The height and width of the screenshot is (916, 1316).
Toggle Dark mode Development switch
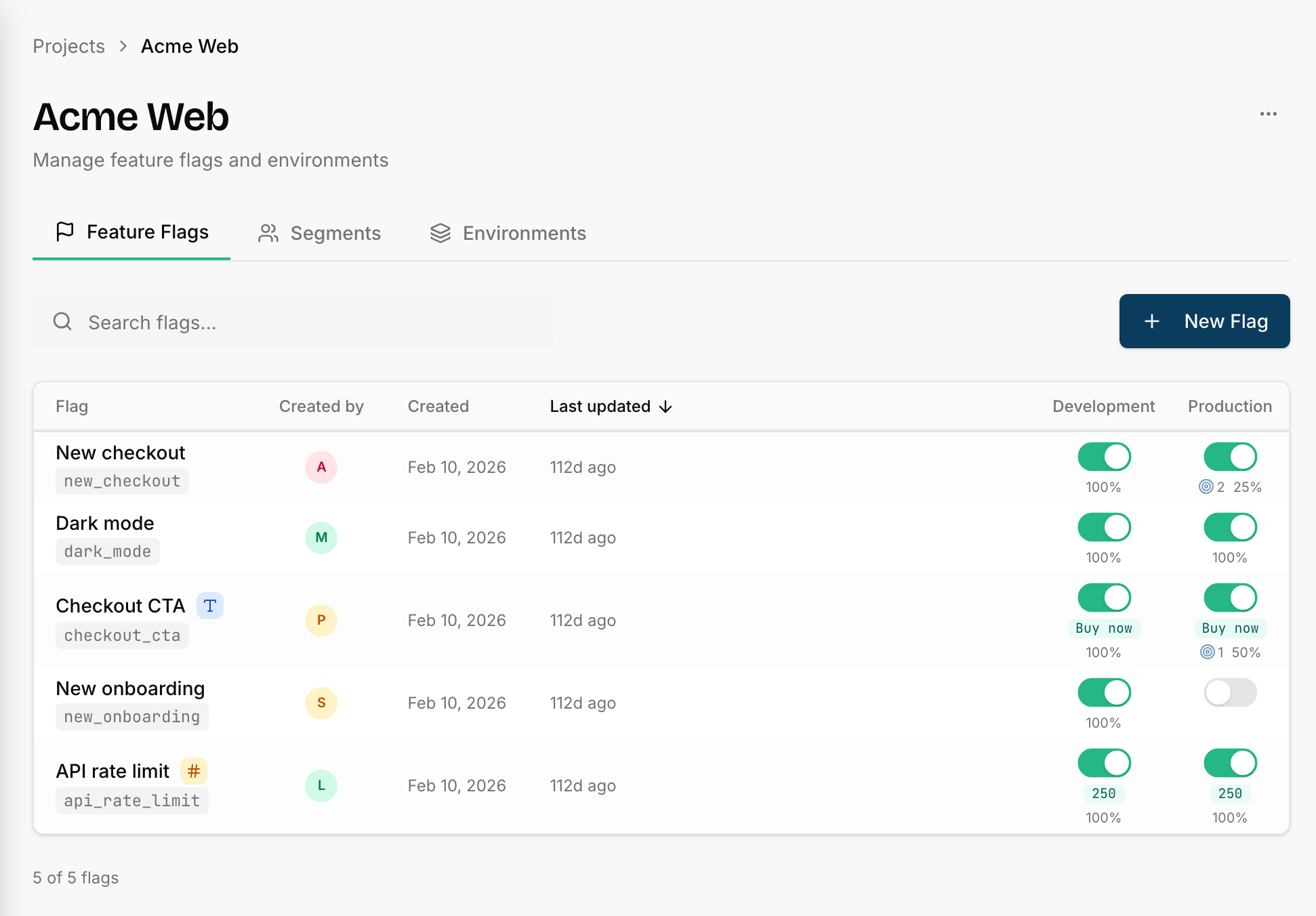[x=1104, y=527]
